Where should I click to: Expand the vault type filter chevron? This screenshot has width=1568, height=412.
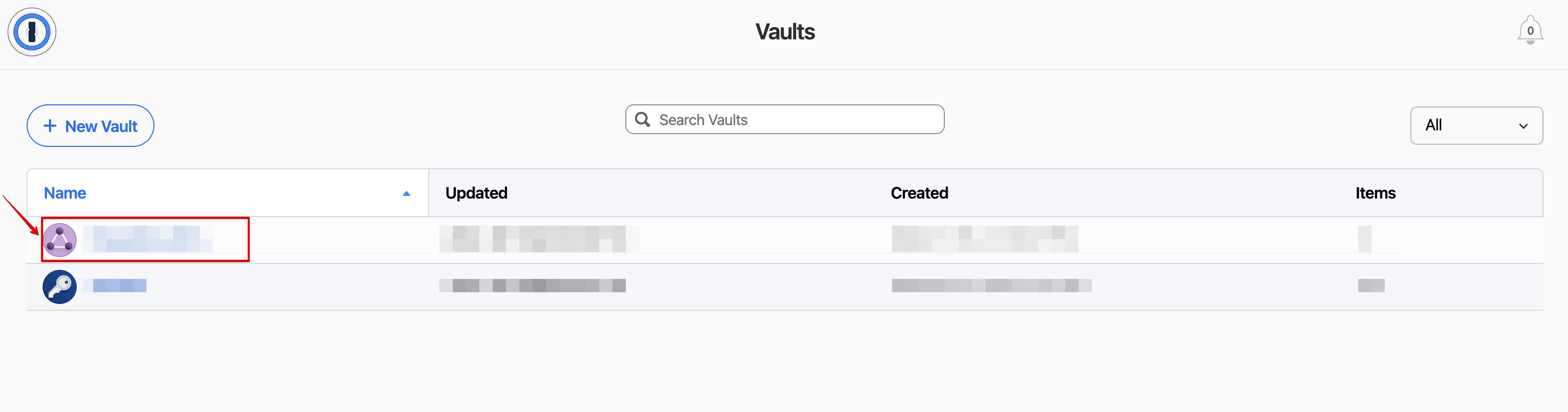point(1524,126)
